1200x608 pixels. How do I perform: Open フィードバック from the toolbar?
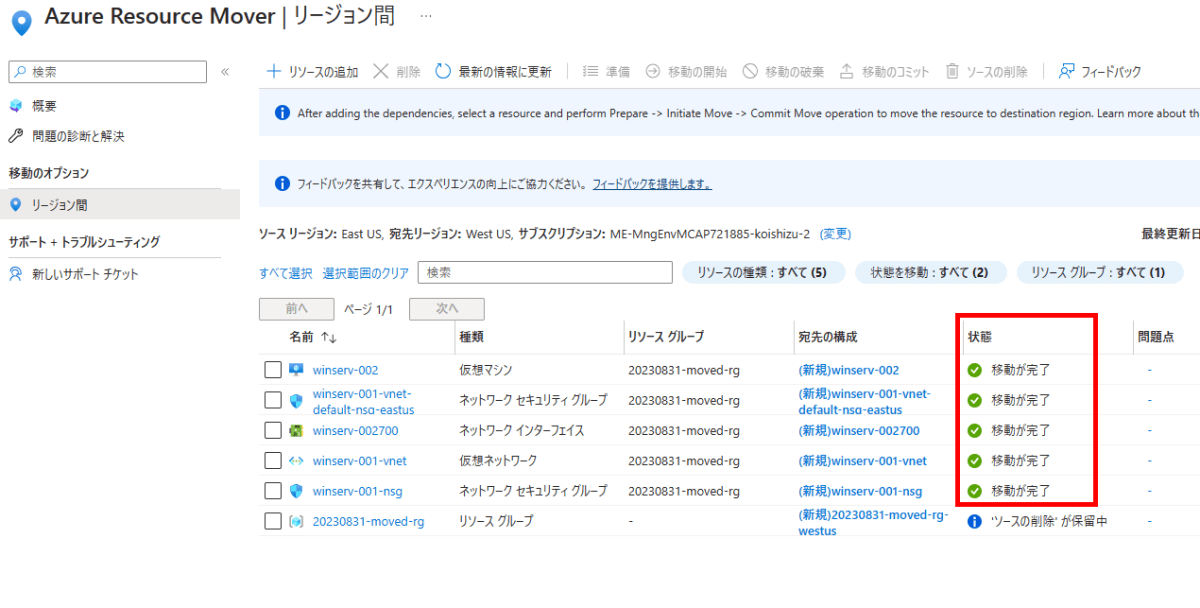click(x=1099, y=72)
